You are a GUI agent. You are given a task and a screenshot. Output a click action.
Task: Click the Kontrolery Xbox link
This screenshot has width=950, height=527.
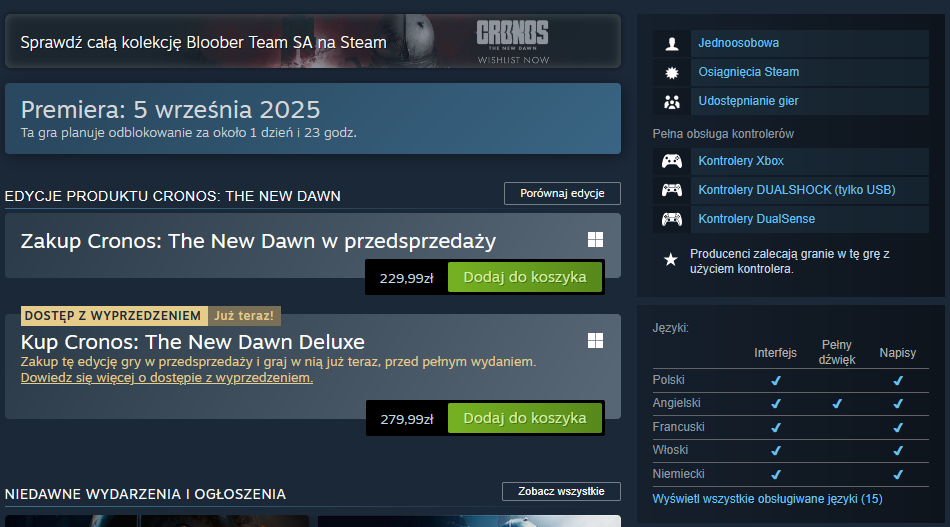click(x=741, y=162)
